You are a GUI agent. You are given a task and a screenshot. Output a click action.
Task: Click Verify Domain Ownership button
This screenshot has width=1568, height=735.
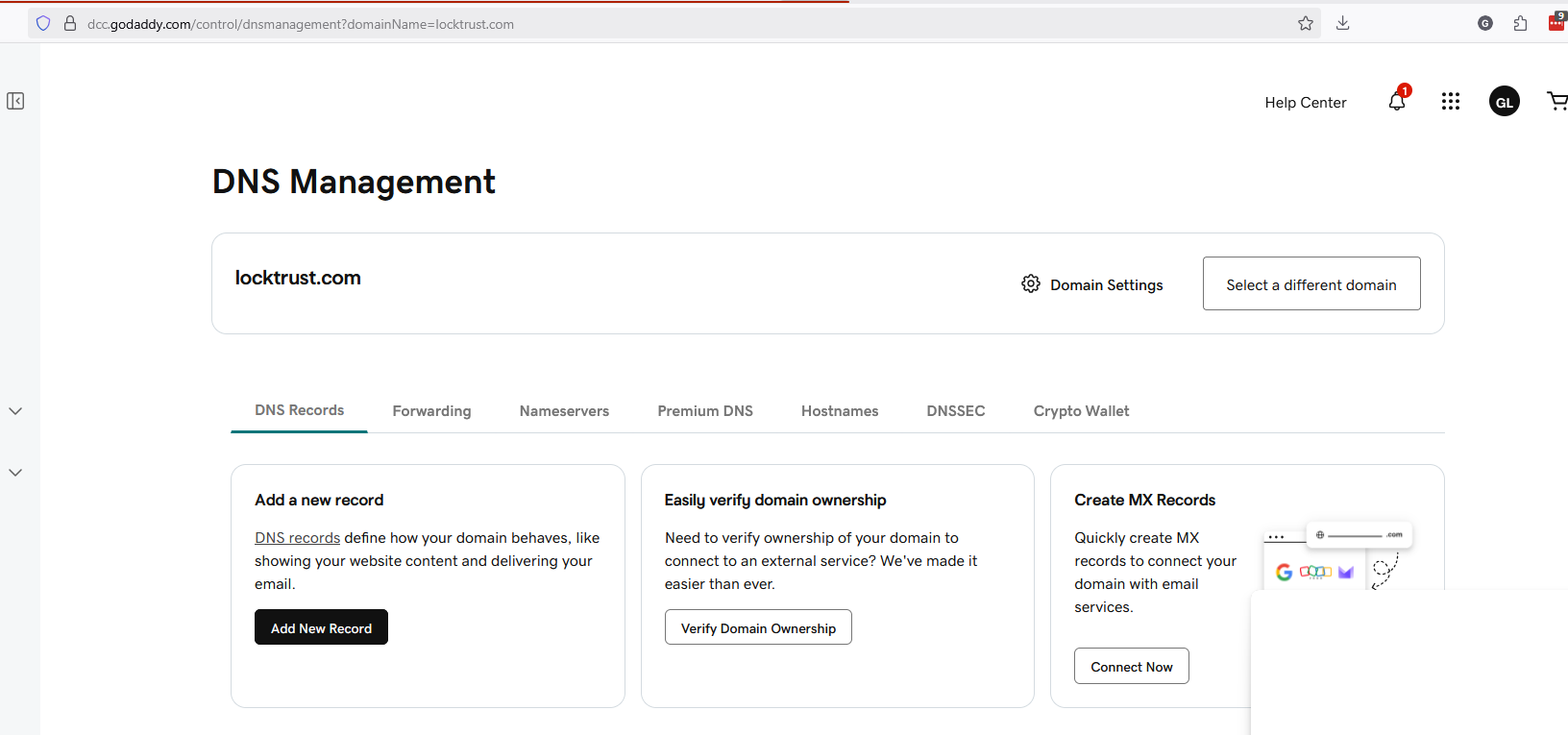[x=758, y=627]
